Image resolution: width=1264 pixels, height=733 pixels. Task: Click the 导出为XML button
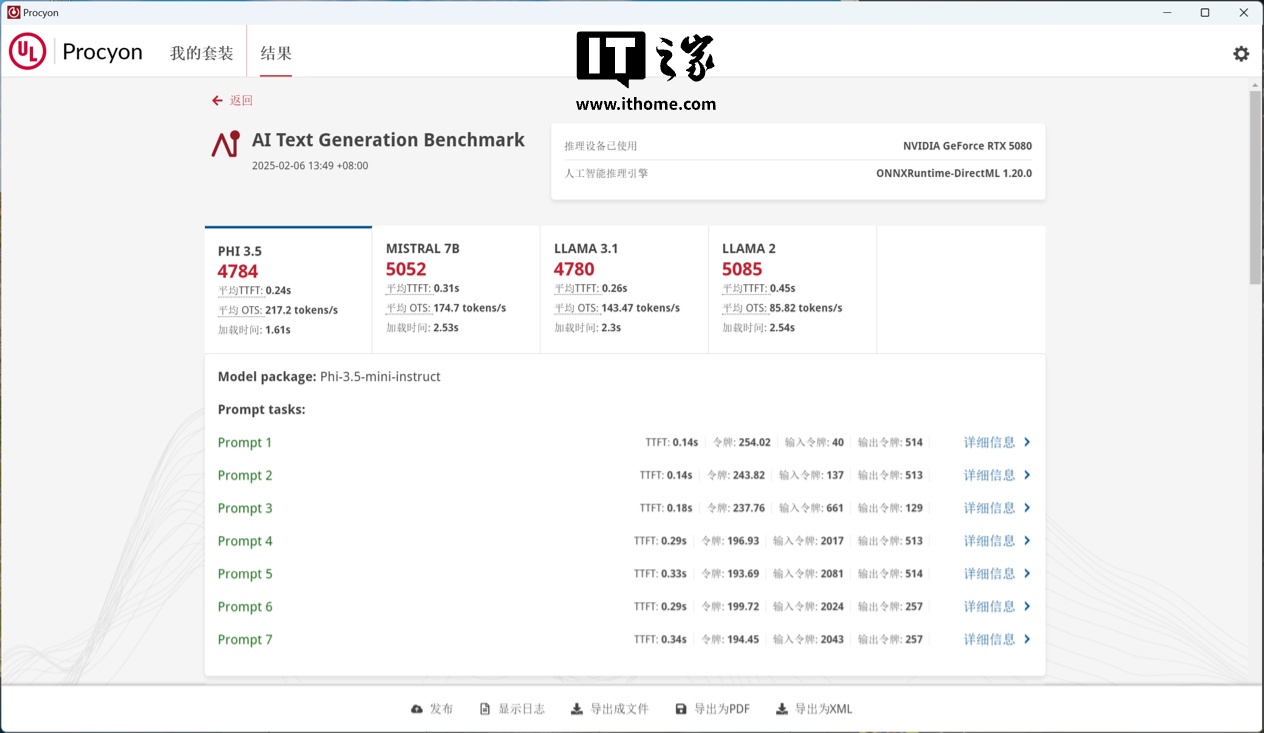814,709
